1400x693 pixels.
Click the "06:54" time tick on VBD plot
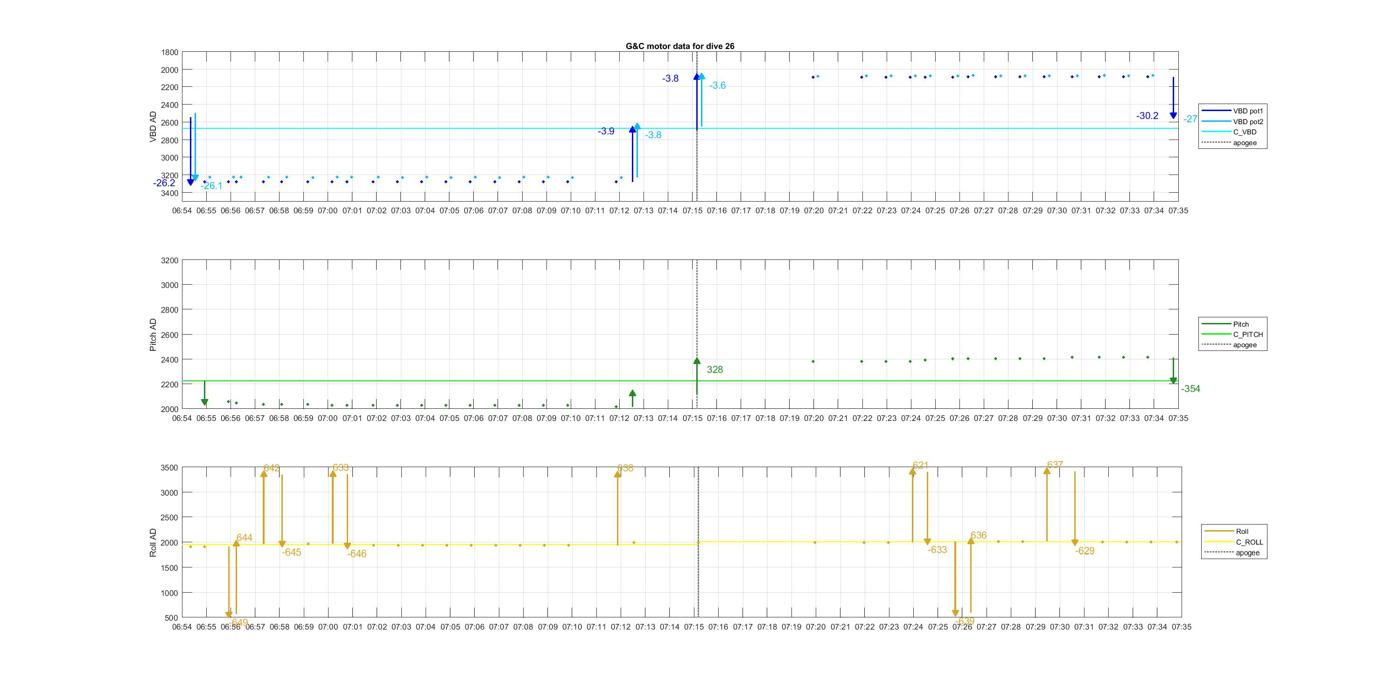coord(182,211)
